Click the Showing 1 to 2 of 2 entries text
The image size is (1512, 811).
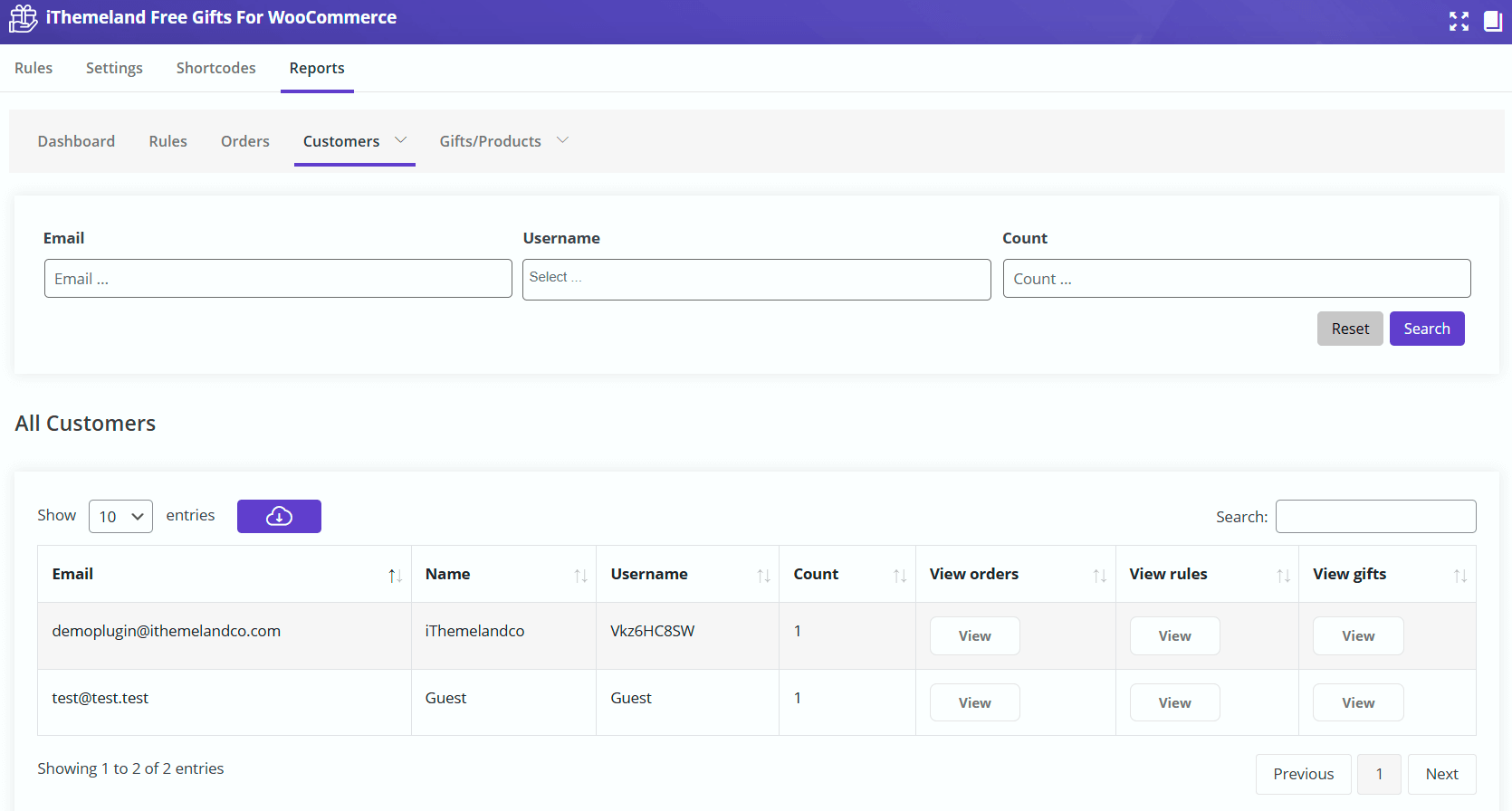[x=130, y=768]
